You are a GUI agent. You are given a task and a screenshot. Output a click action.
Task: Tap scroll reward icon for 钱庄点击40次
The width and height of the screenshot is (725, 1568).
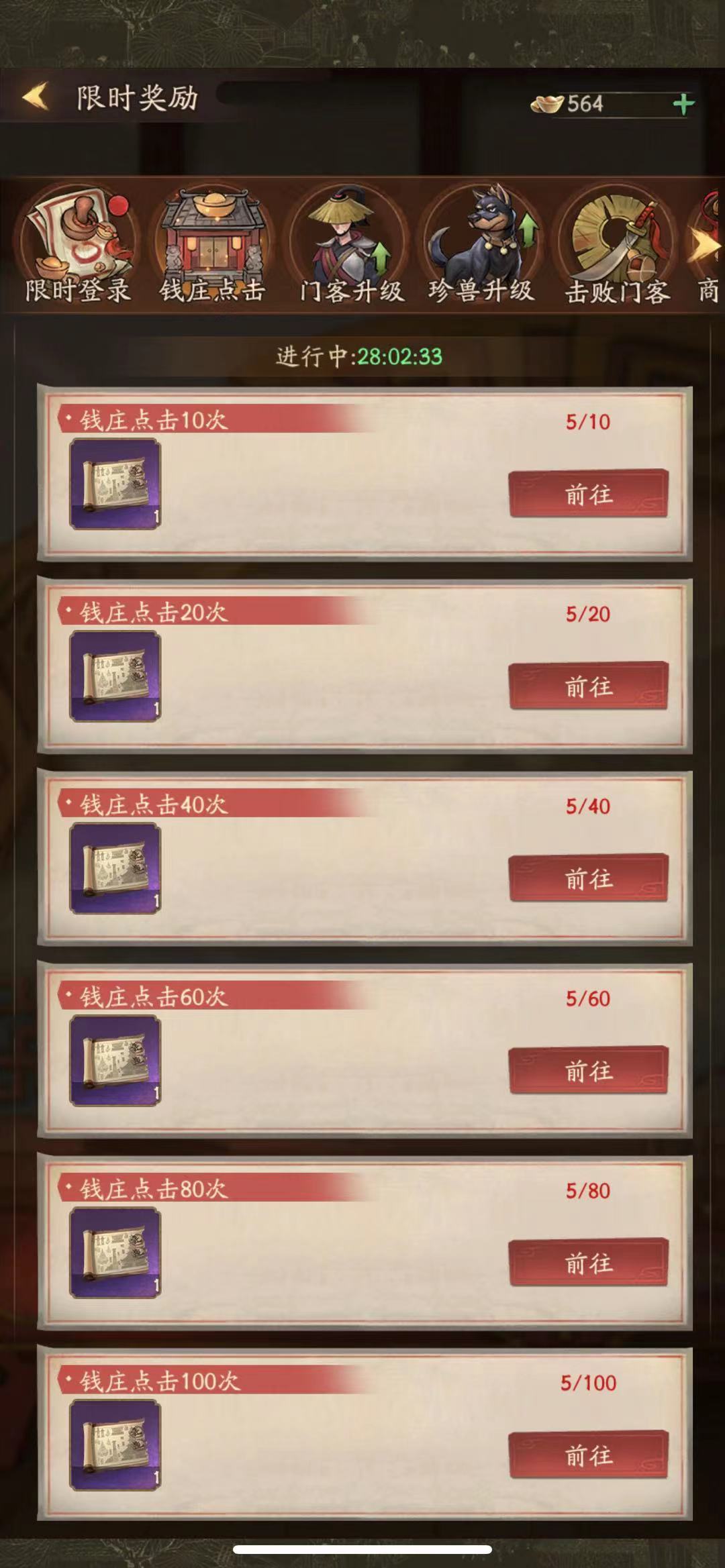(115, 868)
